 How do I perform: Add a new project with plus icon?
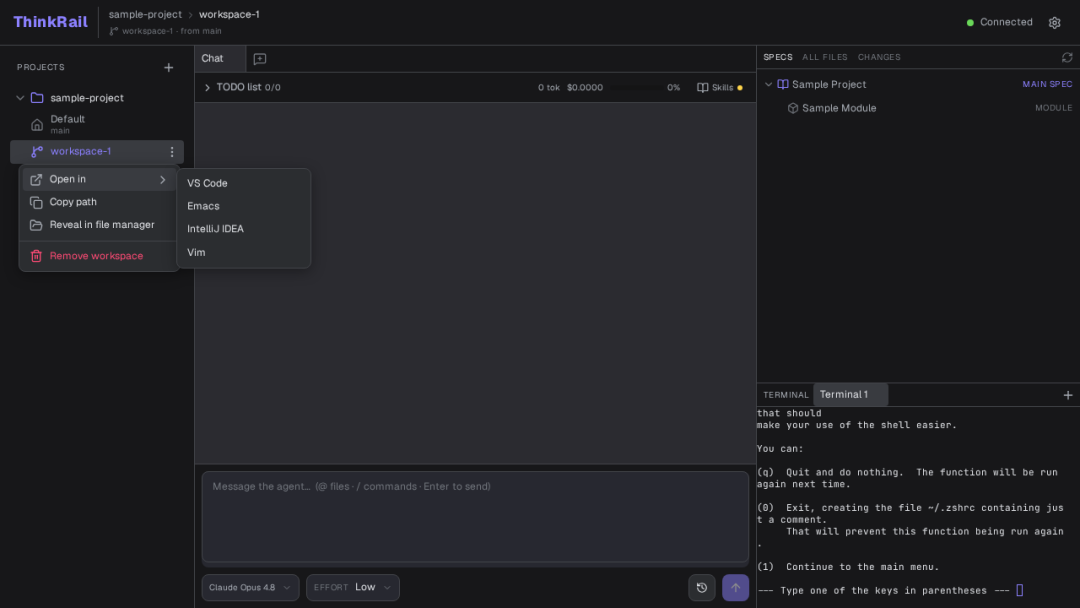pos(169,67)
